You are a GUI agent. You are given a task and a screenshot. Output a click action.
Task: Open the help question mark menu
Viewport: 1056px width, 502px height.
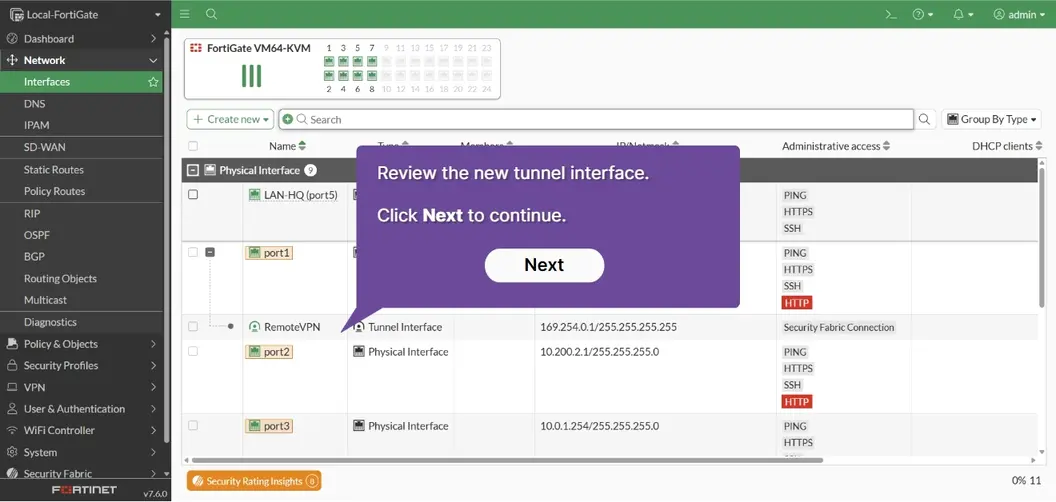922,14
